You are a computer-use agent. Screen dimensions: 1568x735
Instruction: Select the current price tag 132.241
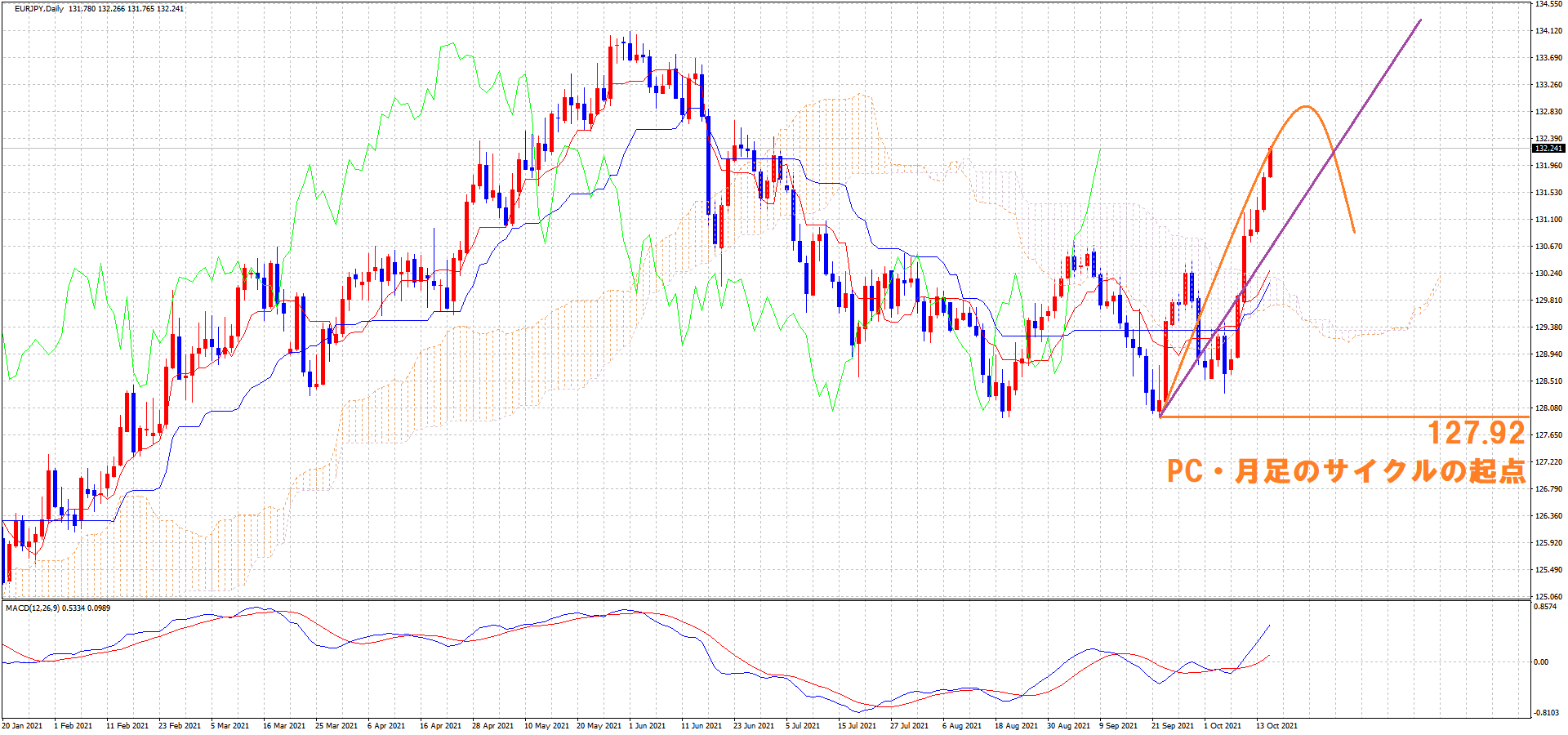click(1548, 149)
